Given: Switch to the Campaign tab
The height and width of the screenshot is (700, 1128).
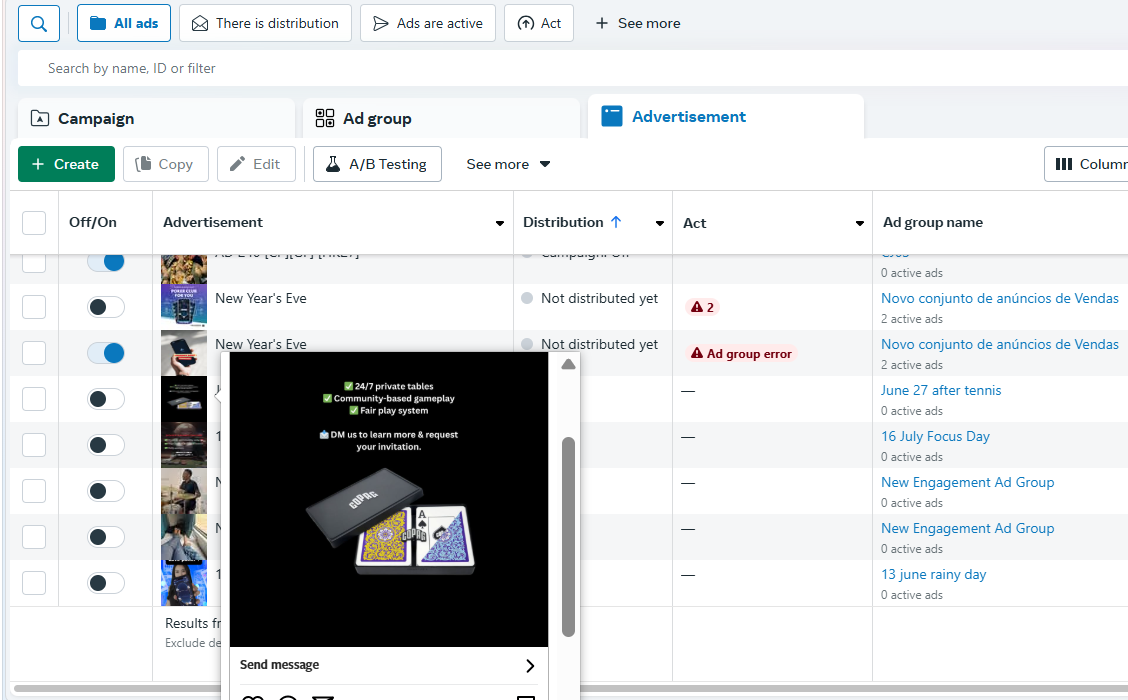Looking at the screenshot, I should [156, 119].
